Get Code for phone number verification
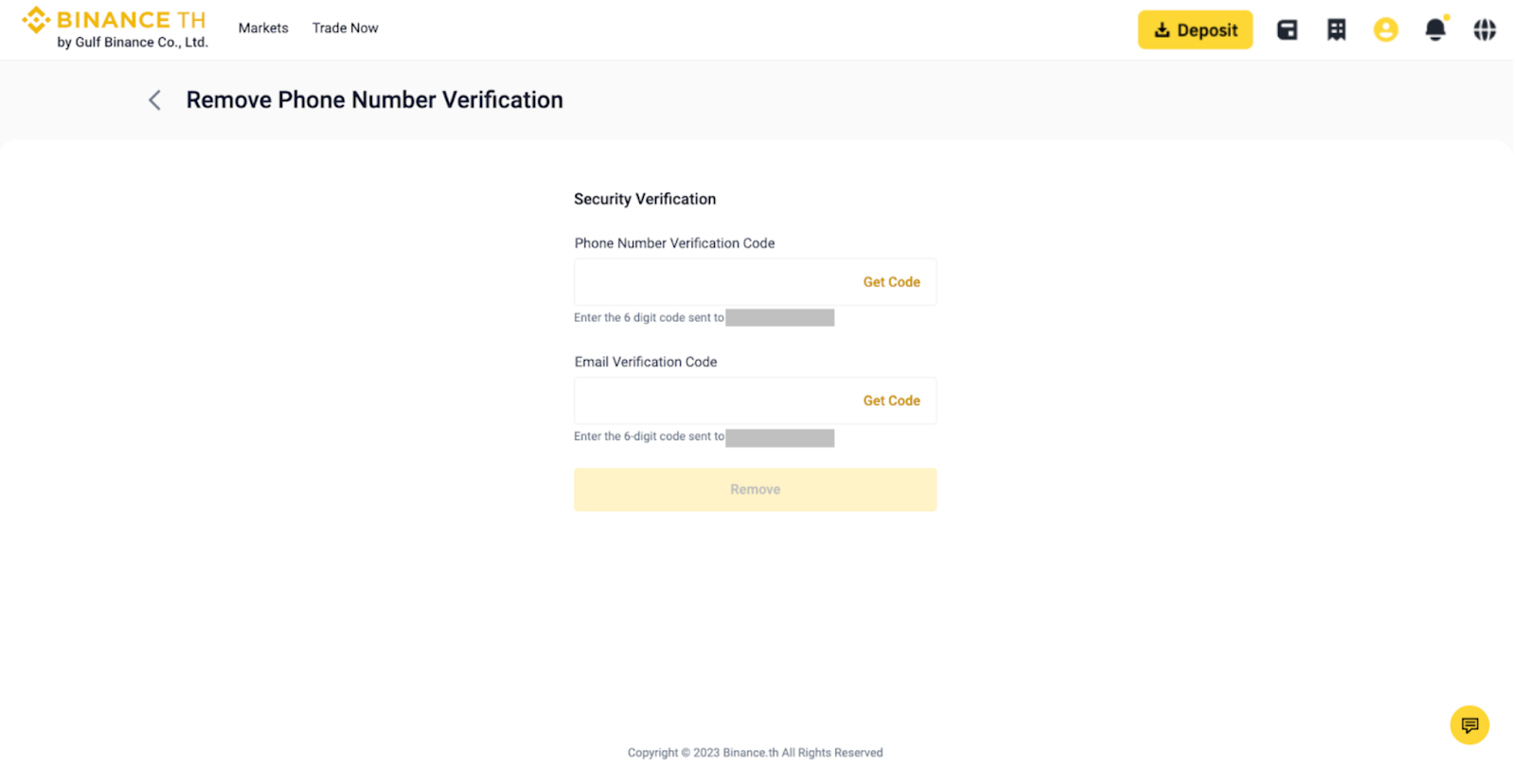The image size is (1515, 784). point(891,282)
